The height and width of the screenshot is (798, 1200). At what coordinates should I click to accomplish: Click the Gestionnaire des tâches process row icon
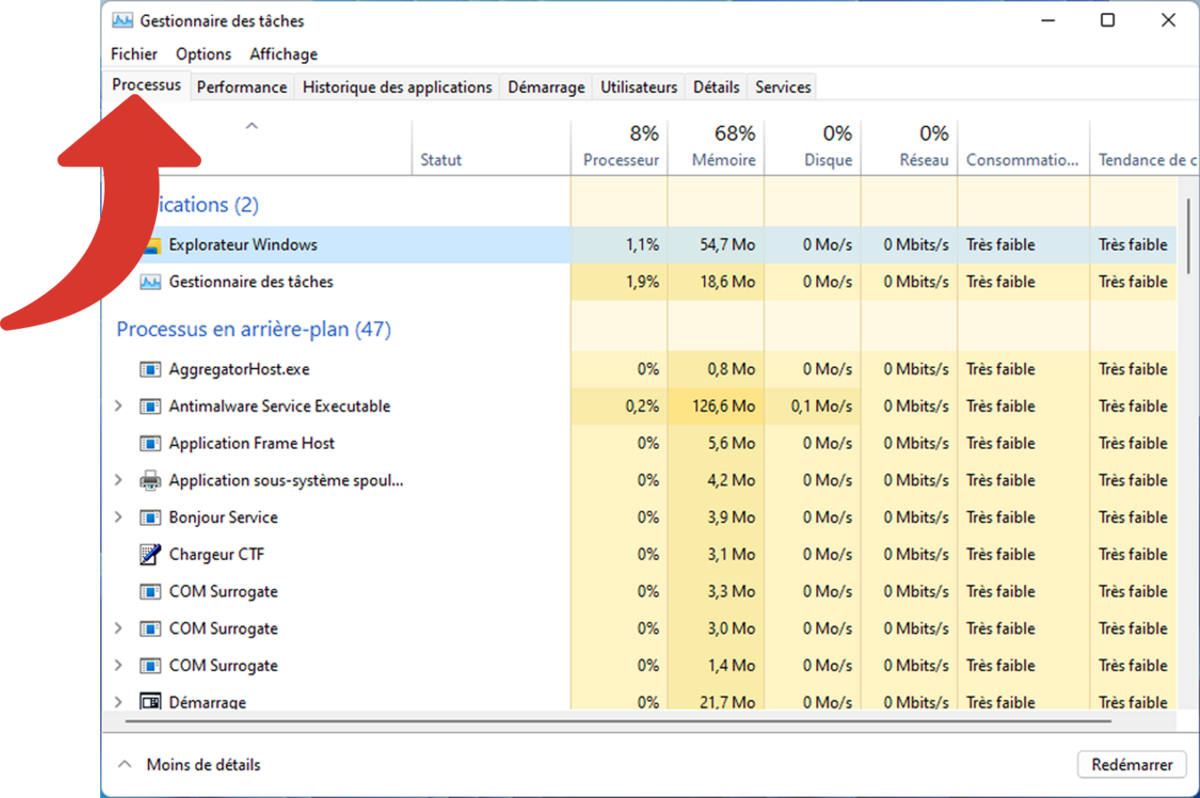click(x=150, y=282)
